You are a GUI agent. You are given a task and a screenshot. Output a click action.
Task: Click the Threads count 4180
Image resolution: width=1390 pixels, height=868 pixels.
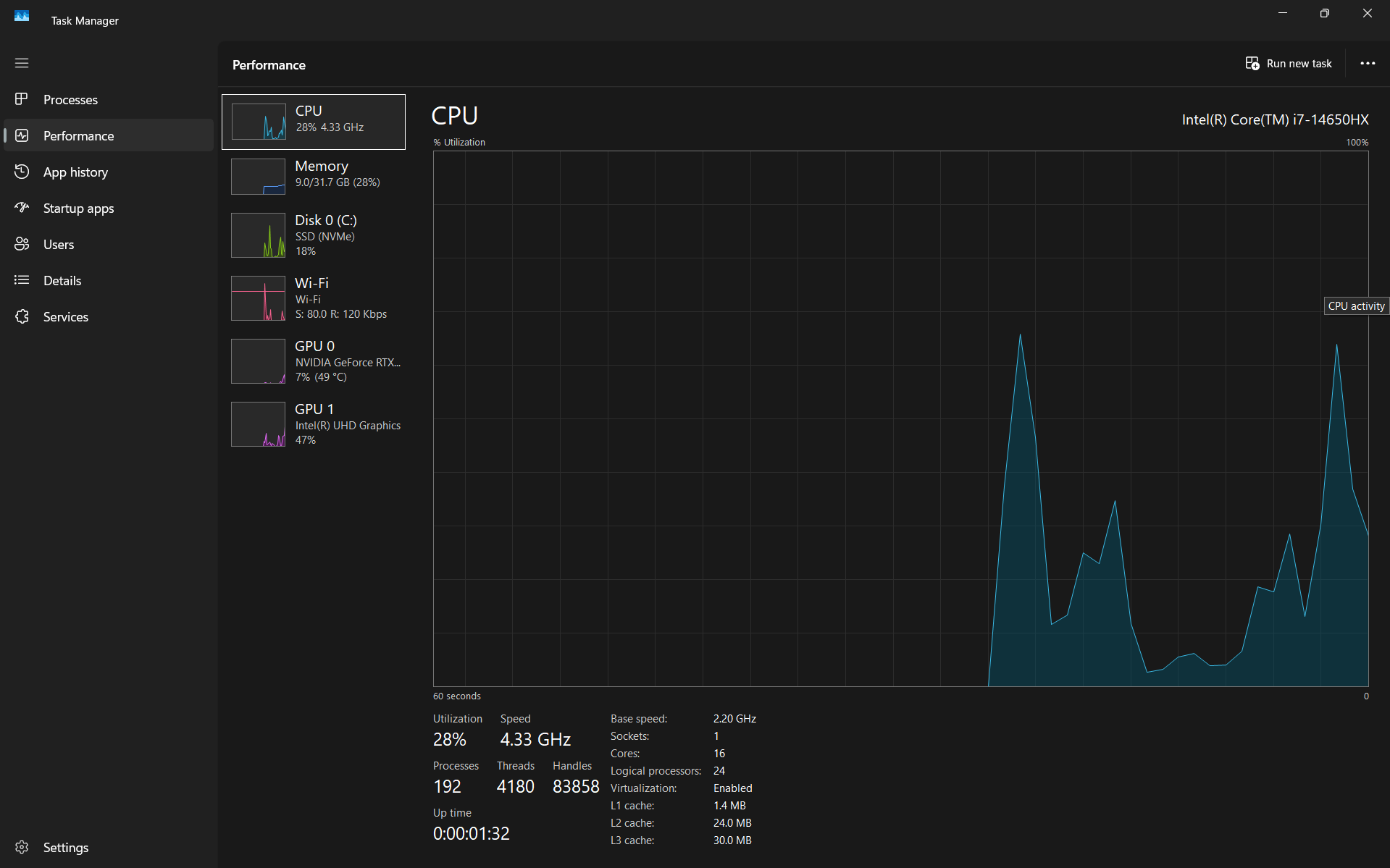[x=515, y=786]
